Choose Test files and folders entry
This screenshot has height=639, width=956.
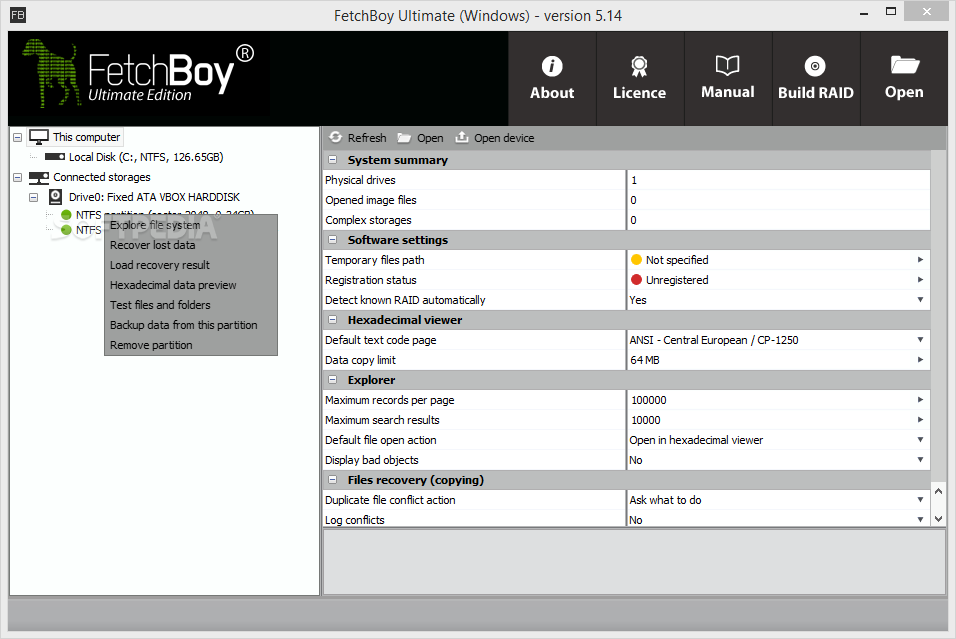(x=191, y=305)
